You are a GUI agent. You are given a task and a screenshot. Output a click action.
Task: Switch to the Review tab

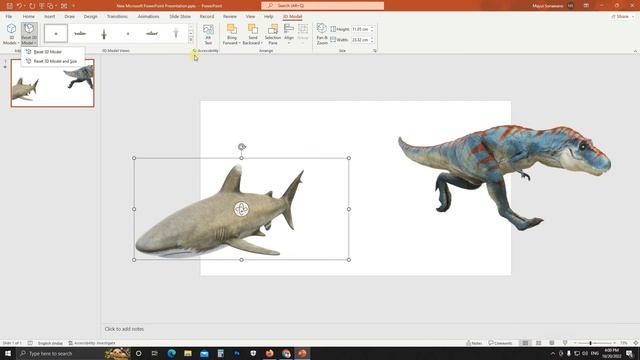(x=230, y=16)
